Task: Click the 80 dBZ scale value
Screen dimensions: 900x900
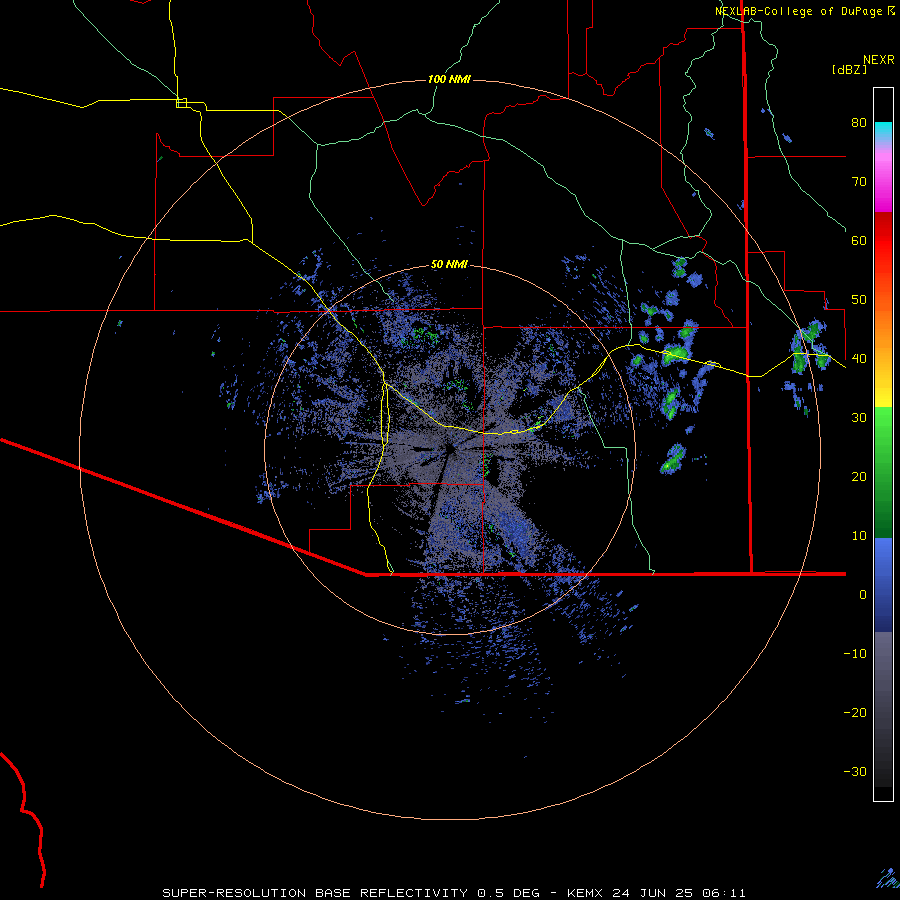Action: coord(859,123)
